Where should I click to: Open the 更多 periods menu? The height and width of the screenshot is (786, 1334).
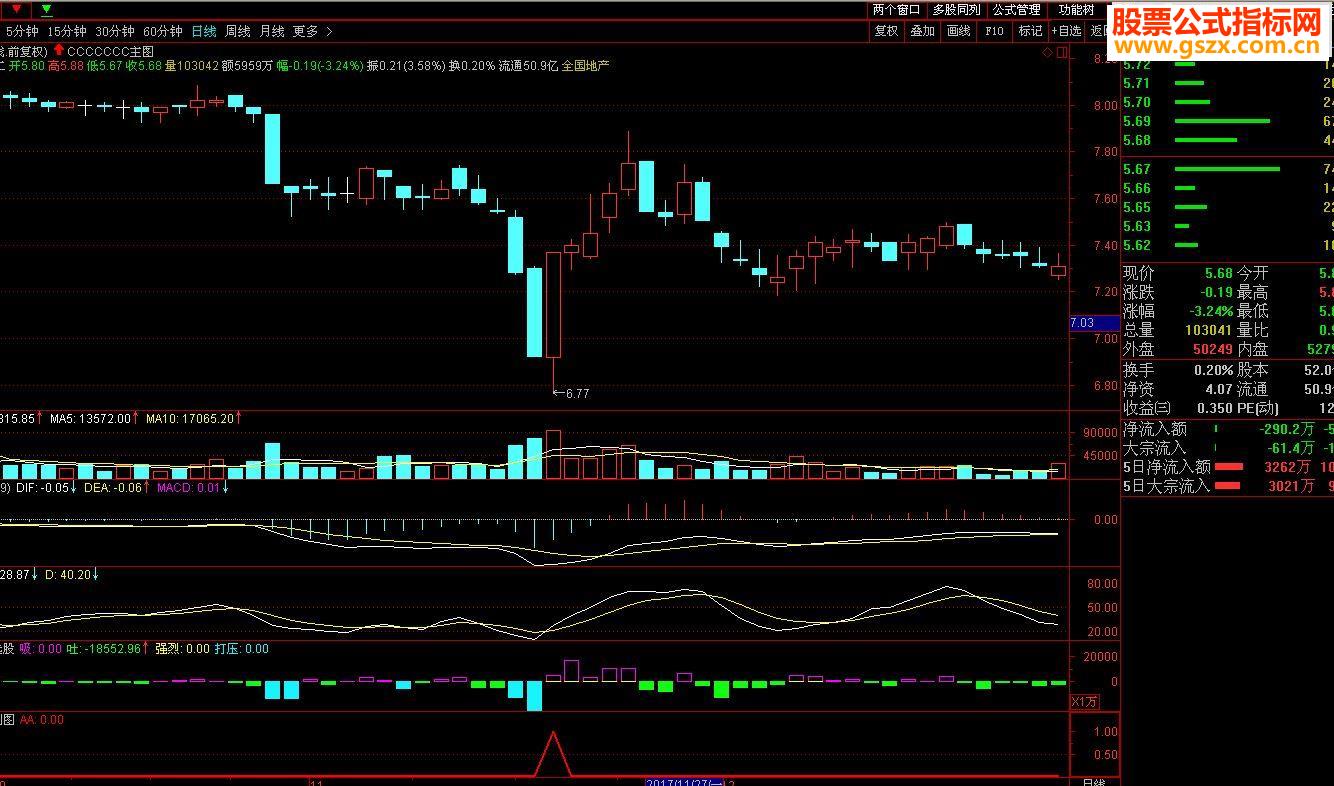pyautogui.click(x=306, y=31)
